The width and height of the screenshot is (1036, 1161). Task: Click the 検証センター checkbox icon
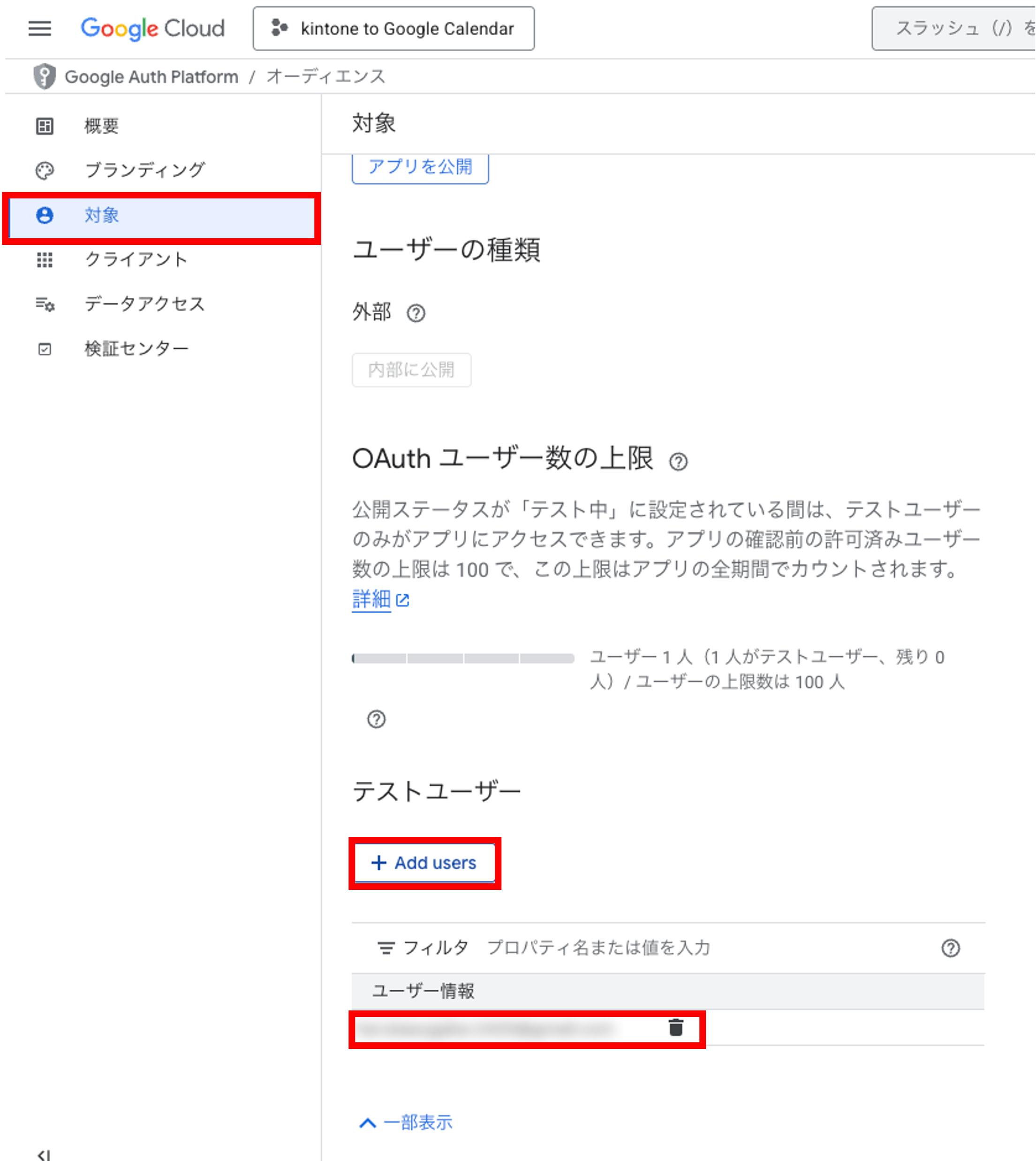[45, 349]
